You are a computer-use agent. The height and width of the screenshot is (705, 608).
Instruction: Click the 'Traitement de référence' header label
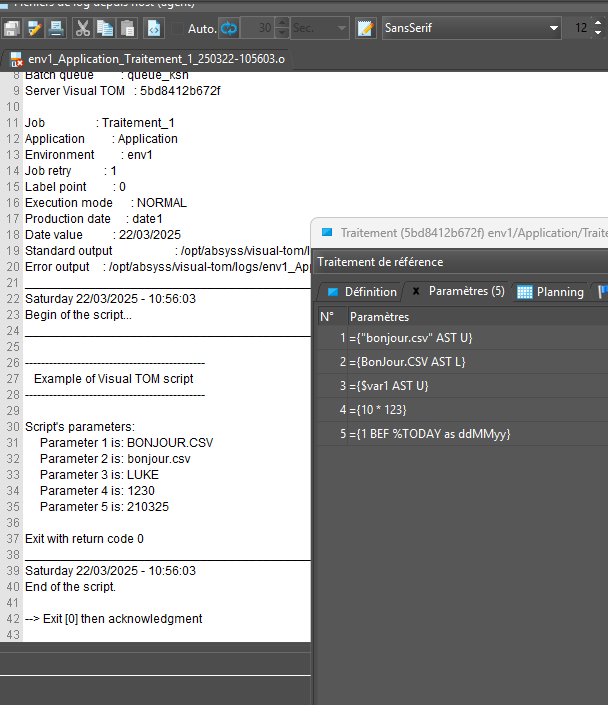coord(380,262)
